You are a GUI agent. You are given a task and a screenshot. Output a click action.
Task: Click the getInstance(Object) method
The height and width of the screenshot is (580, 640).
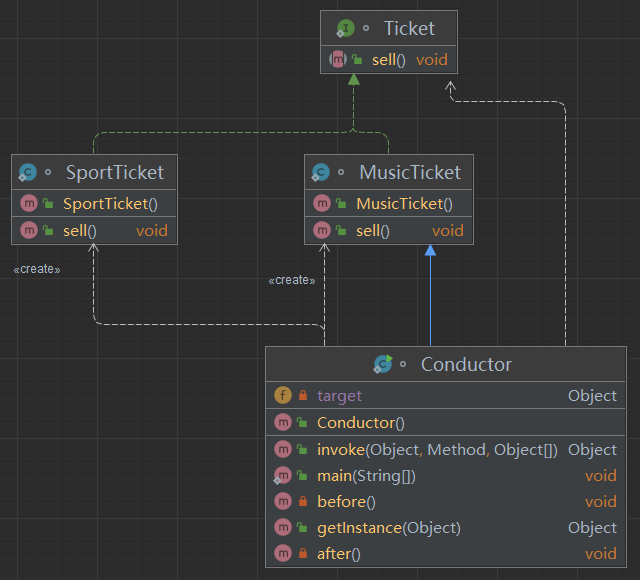[x=389, y=528]
